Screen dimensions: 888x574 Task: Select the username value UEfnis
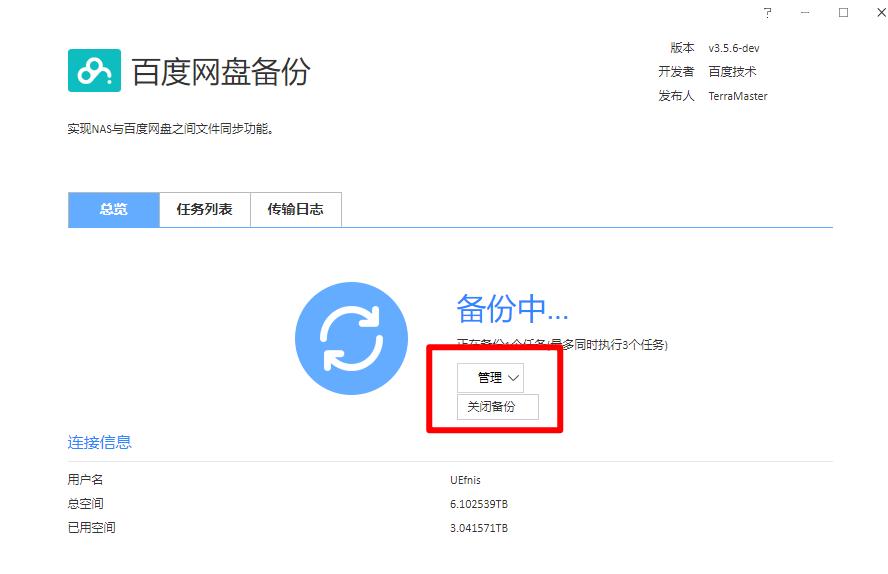(466, 480)
